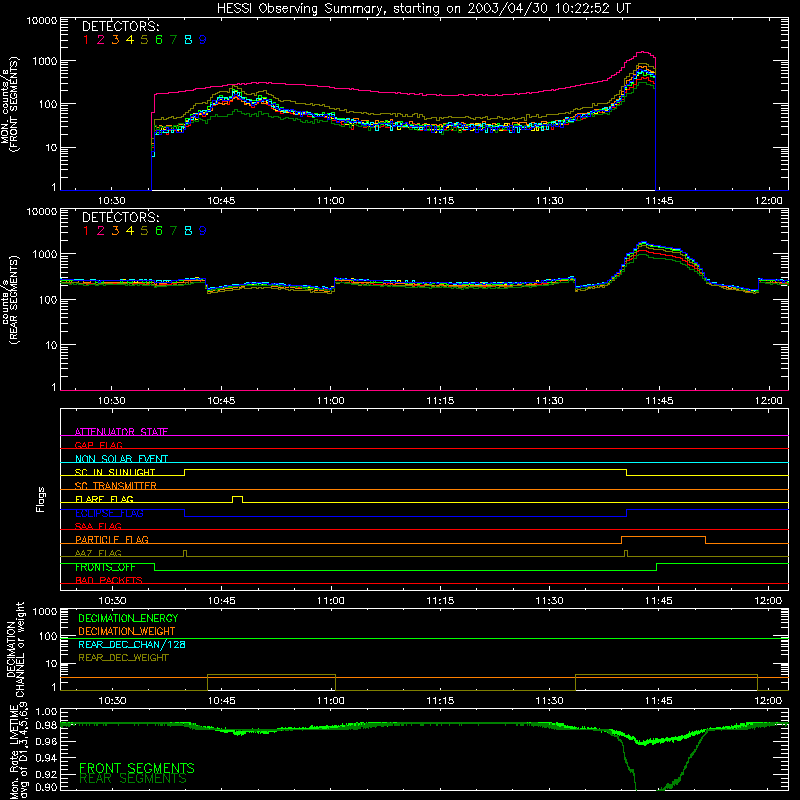Screen dimensions: 800x800
Task: Click the 11:15 tick label under front segments plot
Action: (x=440, y=201)
